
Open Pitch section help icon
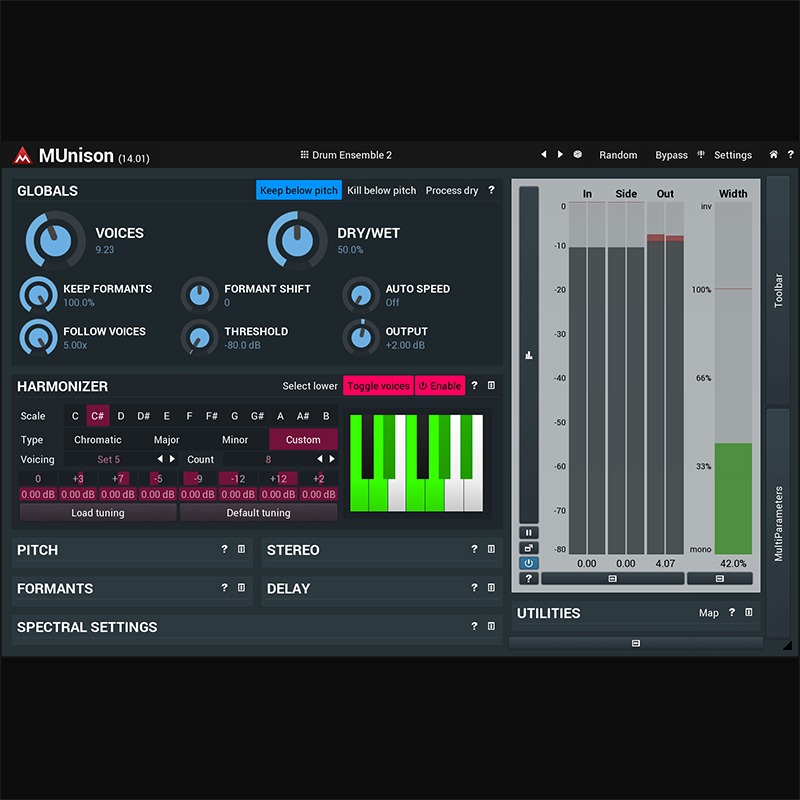224,549
